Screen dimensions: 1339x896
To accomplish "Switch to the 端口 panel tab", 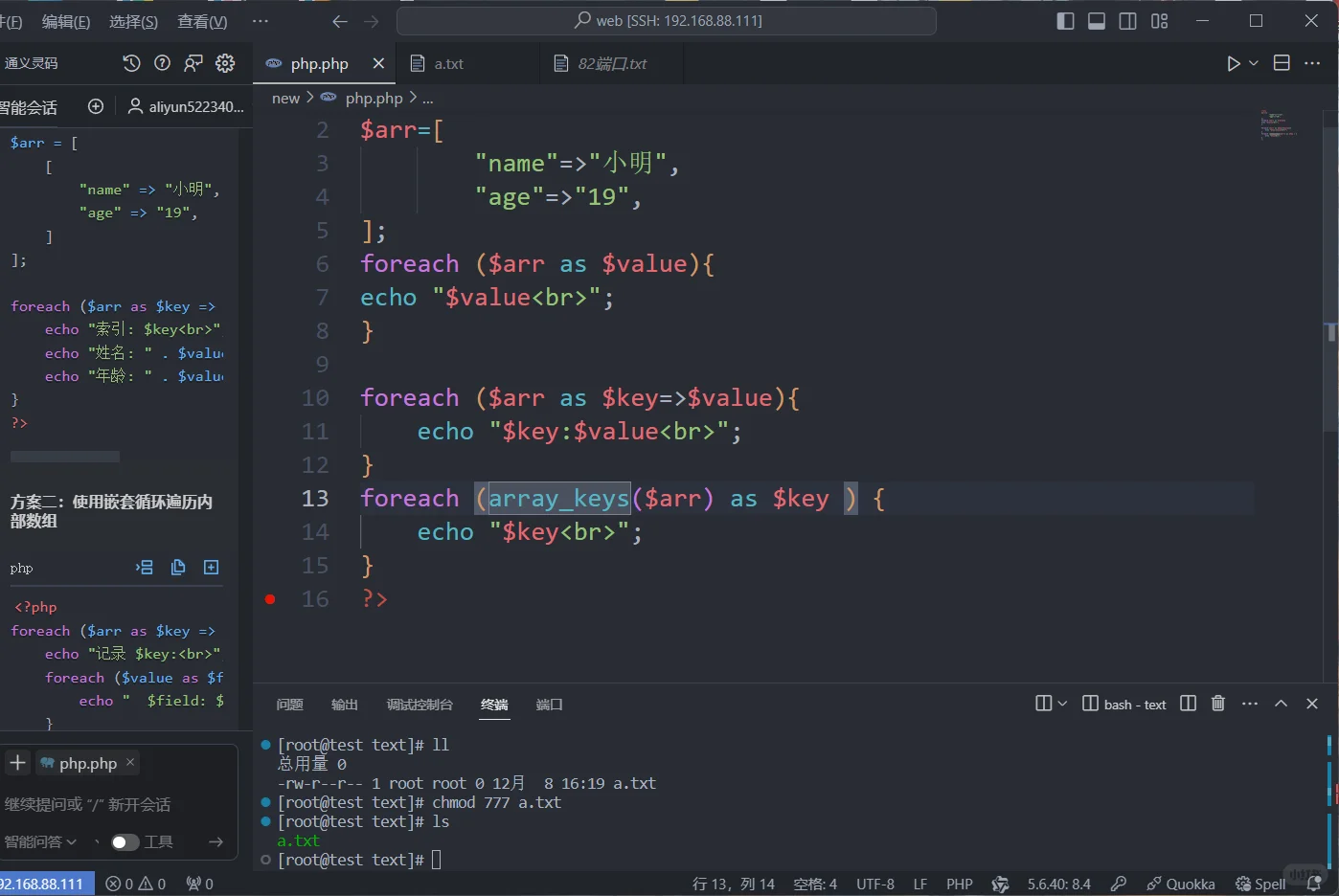I will click(550, 705).
